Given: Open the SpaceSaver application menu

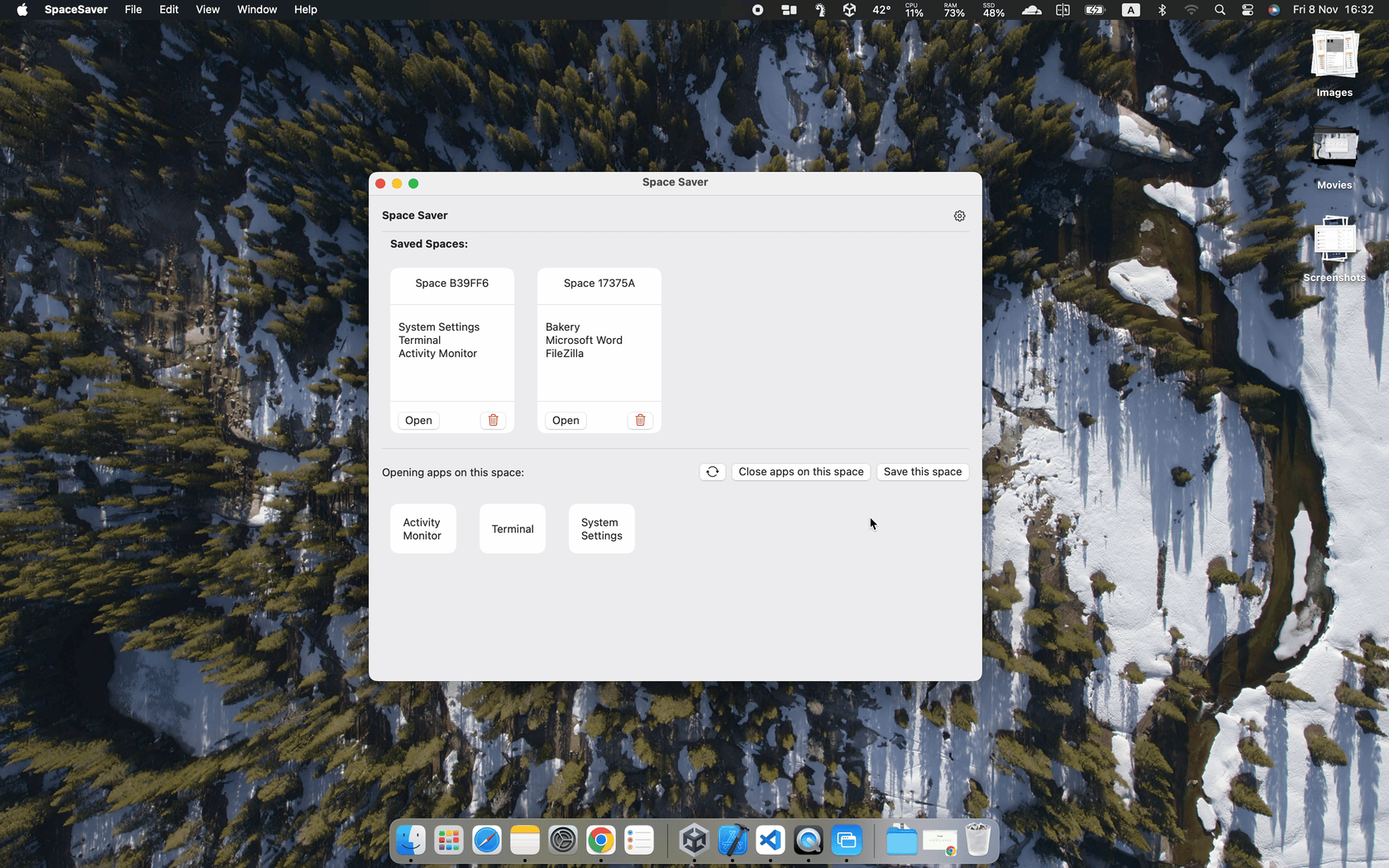Looking at the screenshot, I should click(75, 10).
